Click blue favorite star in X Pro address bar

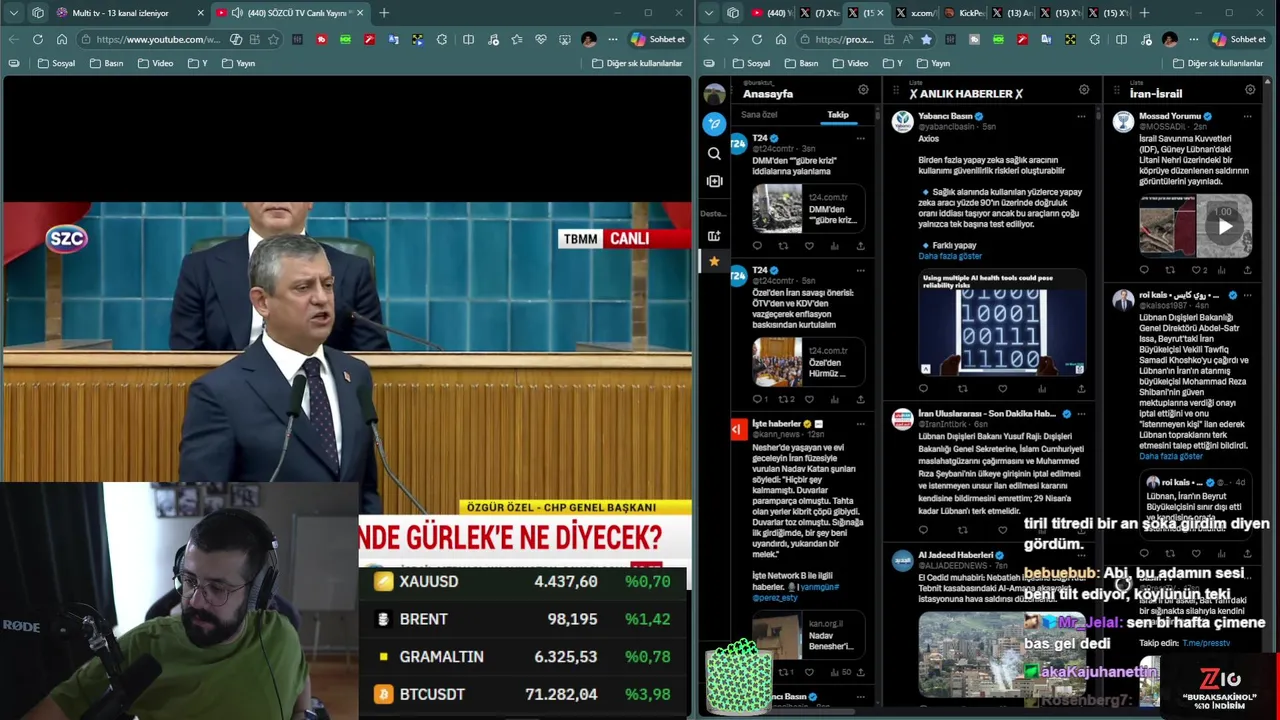point(926,39)
